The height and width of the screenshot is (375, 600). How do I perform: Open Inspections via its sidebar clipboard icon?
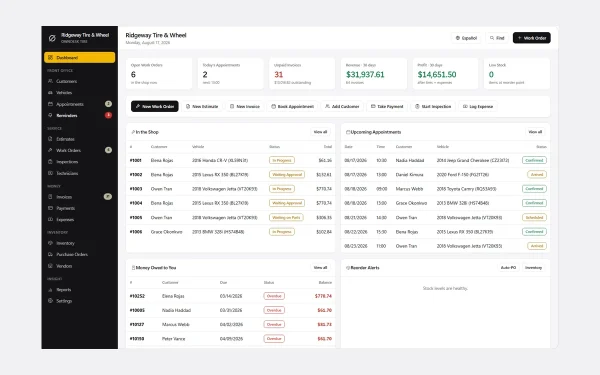tap(50, 162)
